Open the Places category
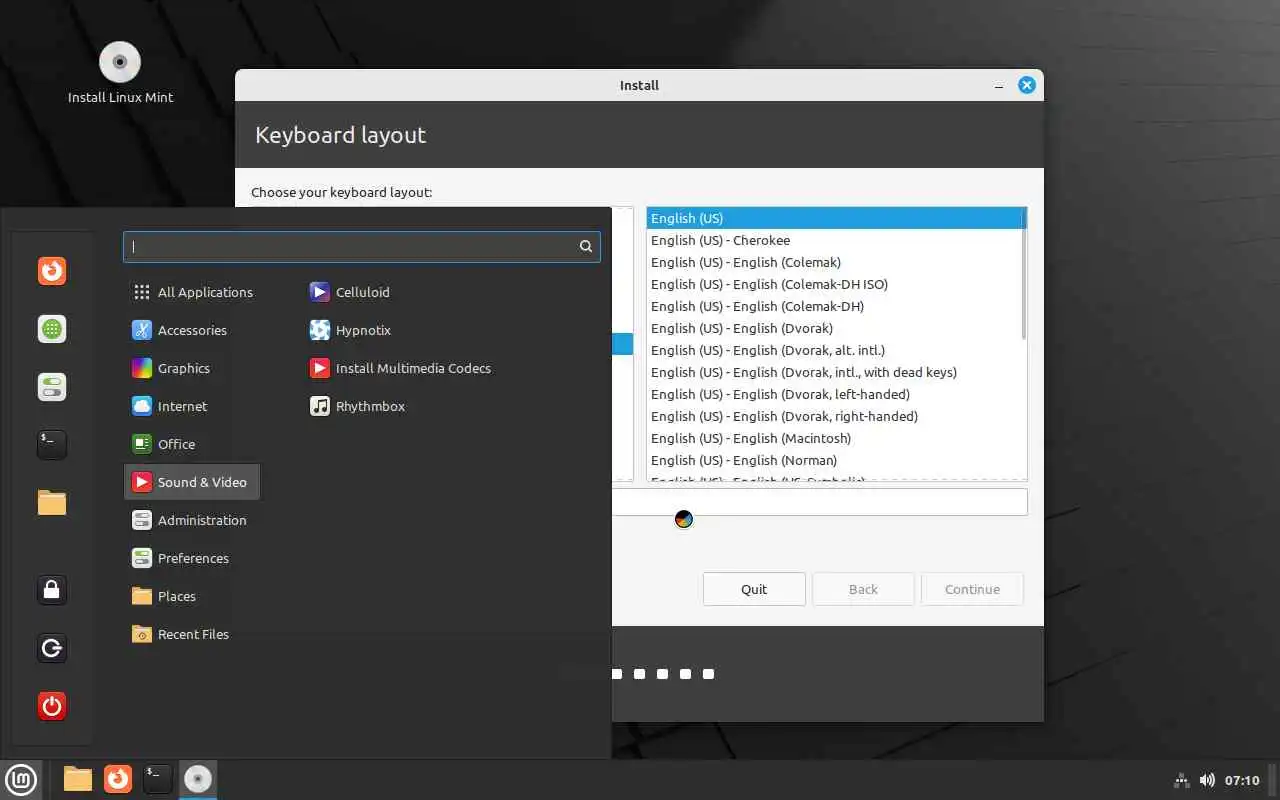This screenshot has width=1280, height=800. (x=192, y=596)
